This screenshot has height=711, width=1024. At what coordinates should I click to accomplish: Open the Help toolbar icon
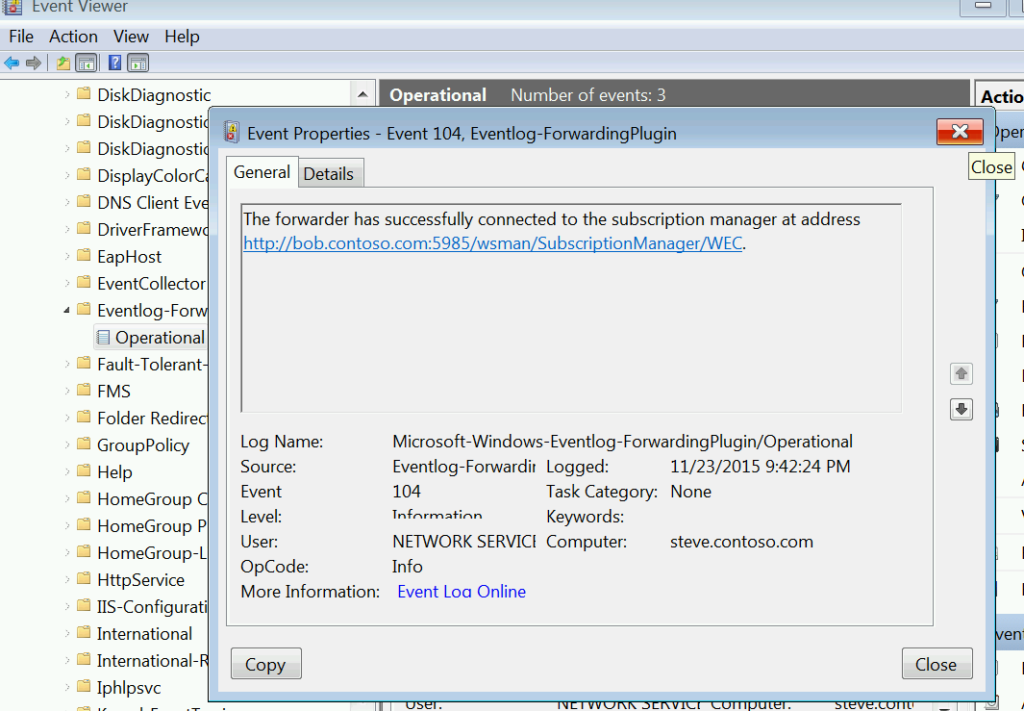click(115, 63)
